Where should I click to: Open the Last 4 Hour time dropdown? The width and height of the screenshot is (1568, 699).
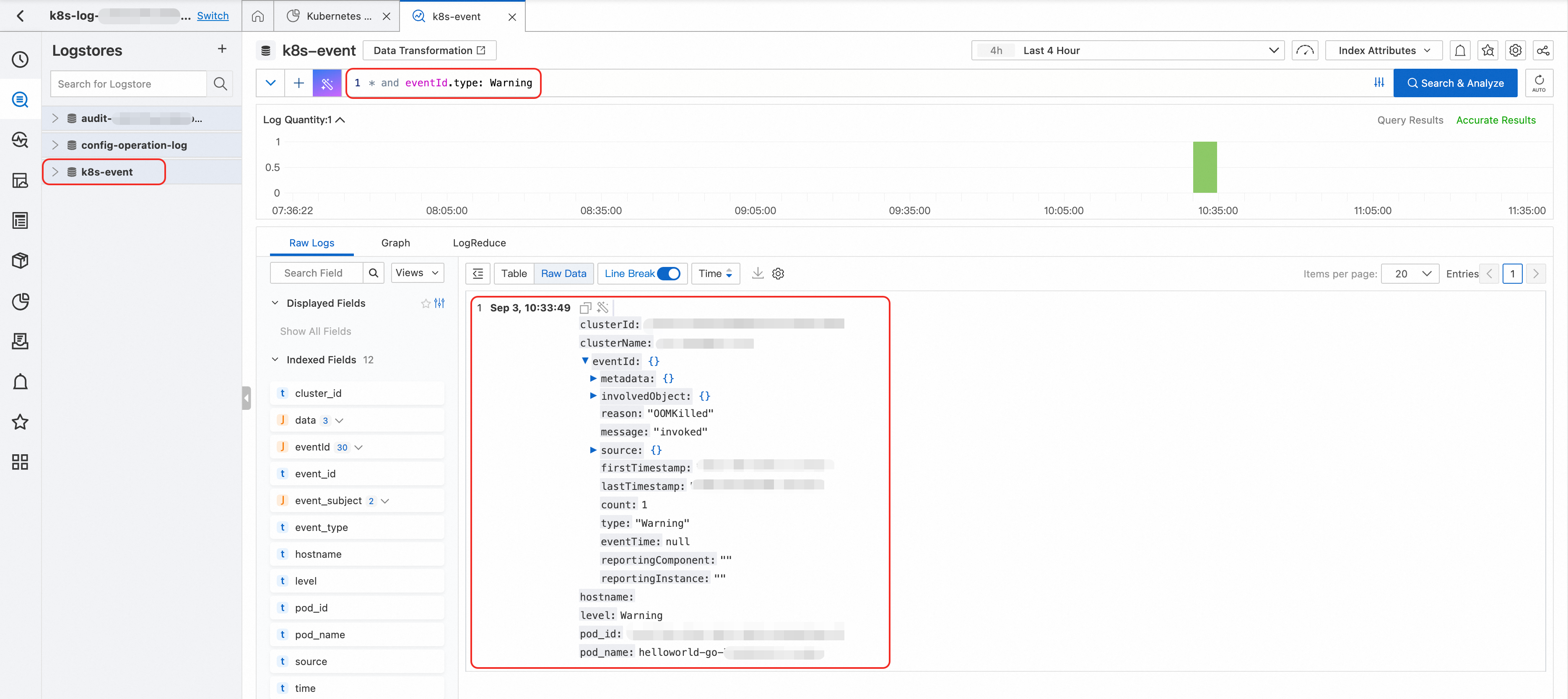click(x=1127, y=50)
